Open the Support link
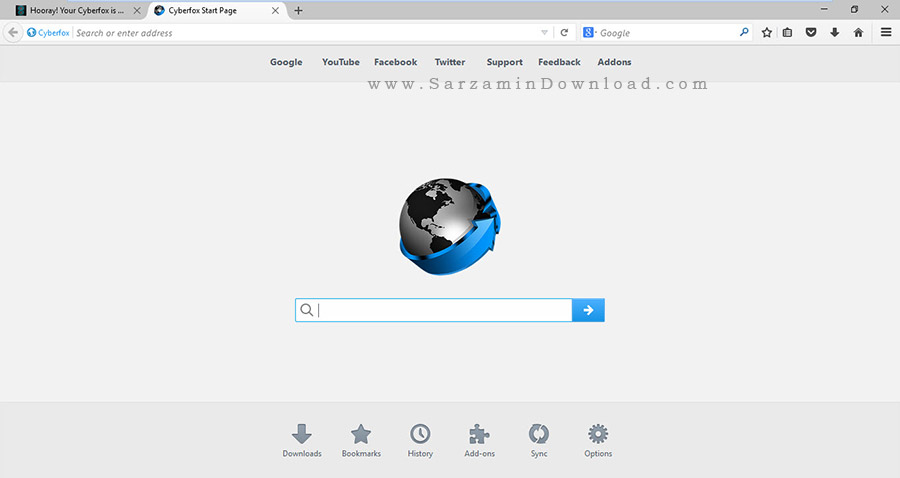 (x=505, y=62)
